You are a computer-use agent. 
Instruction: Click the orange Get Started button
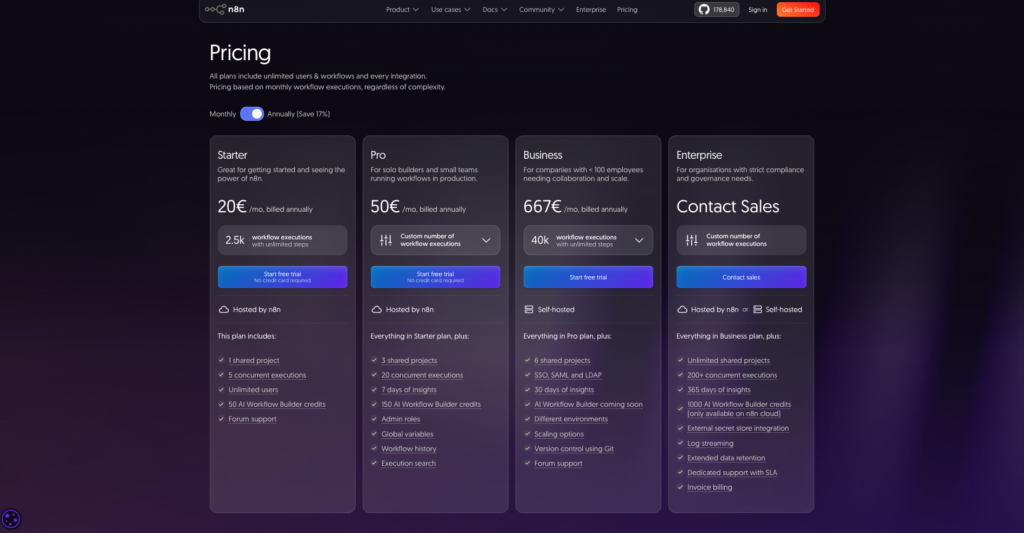pos(797,10)
